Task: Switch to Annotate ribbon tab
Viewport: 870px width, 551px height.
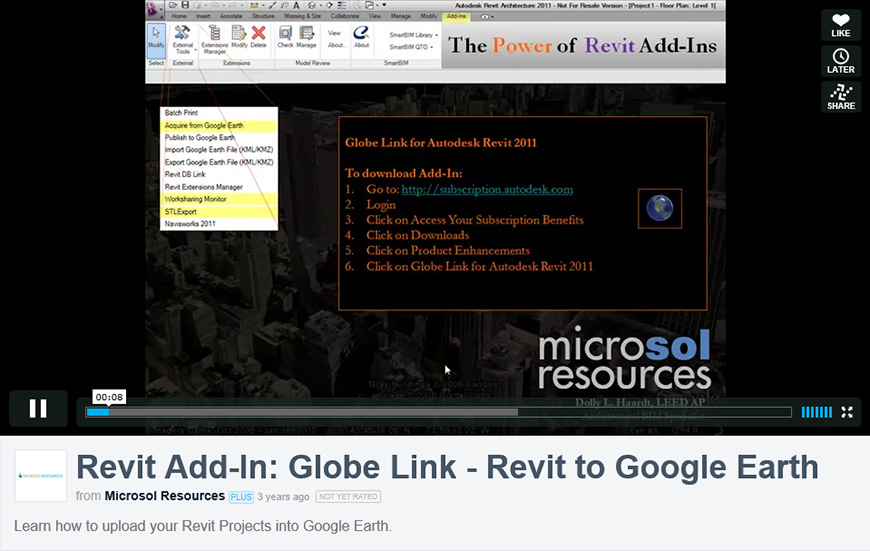Action: 231,16
